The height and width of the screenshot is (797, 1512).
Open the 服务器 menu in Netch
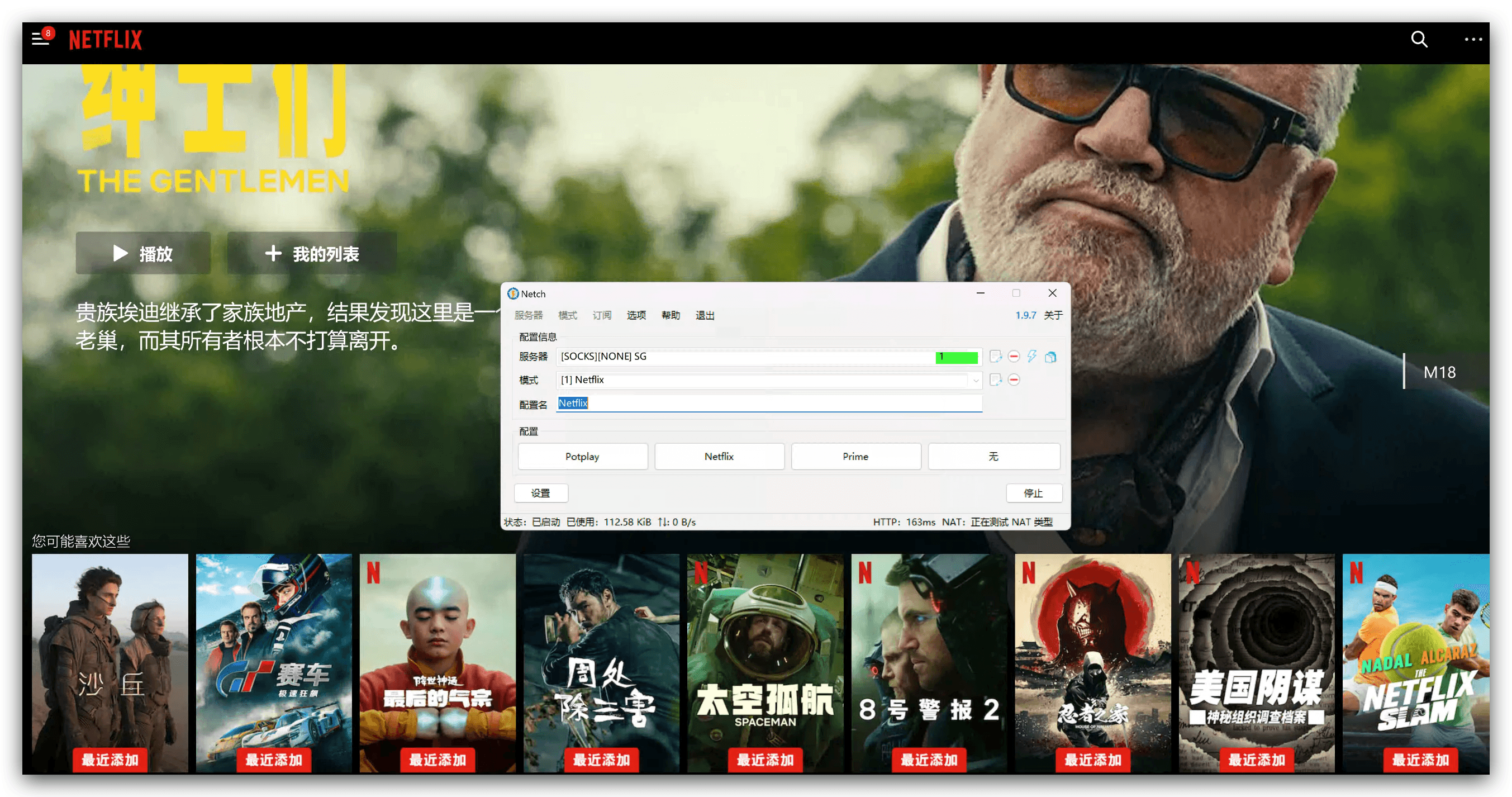(x=529, y=315)
